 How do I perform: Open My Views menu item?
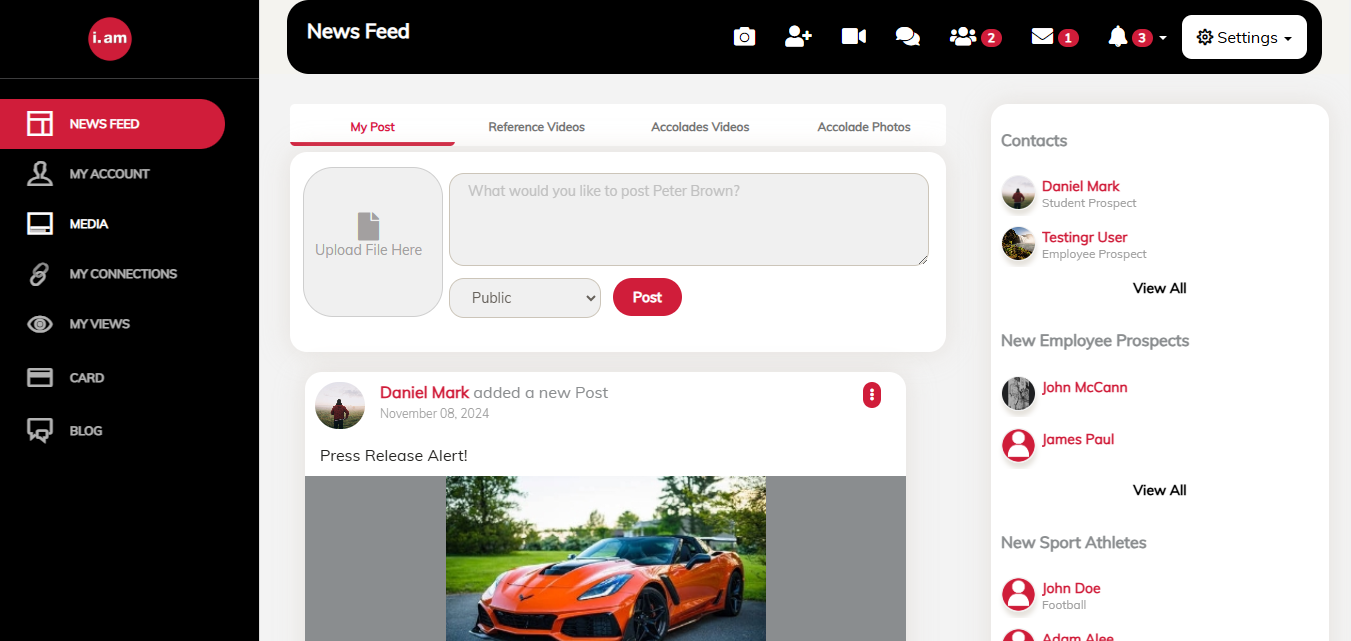tap(100, 324)
